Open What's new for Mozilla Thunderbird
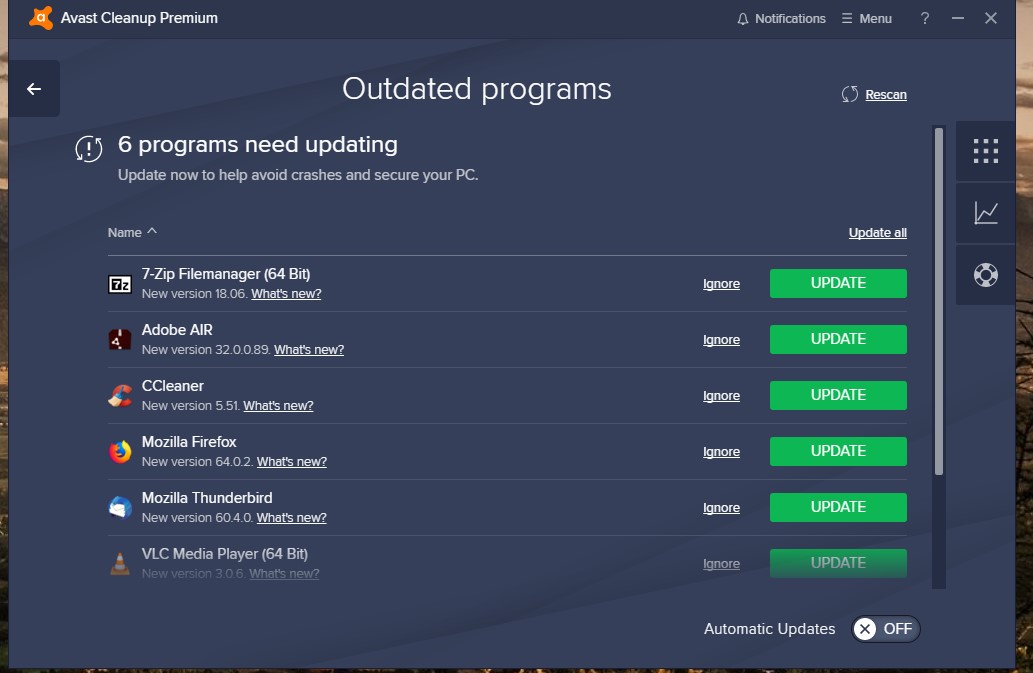This screenshot has height=673, width=1033. coord(291,518)
